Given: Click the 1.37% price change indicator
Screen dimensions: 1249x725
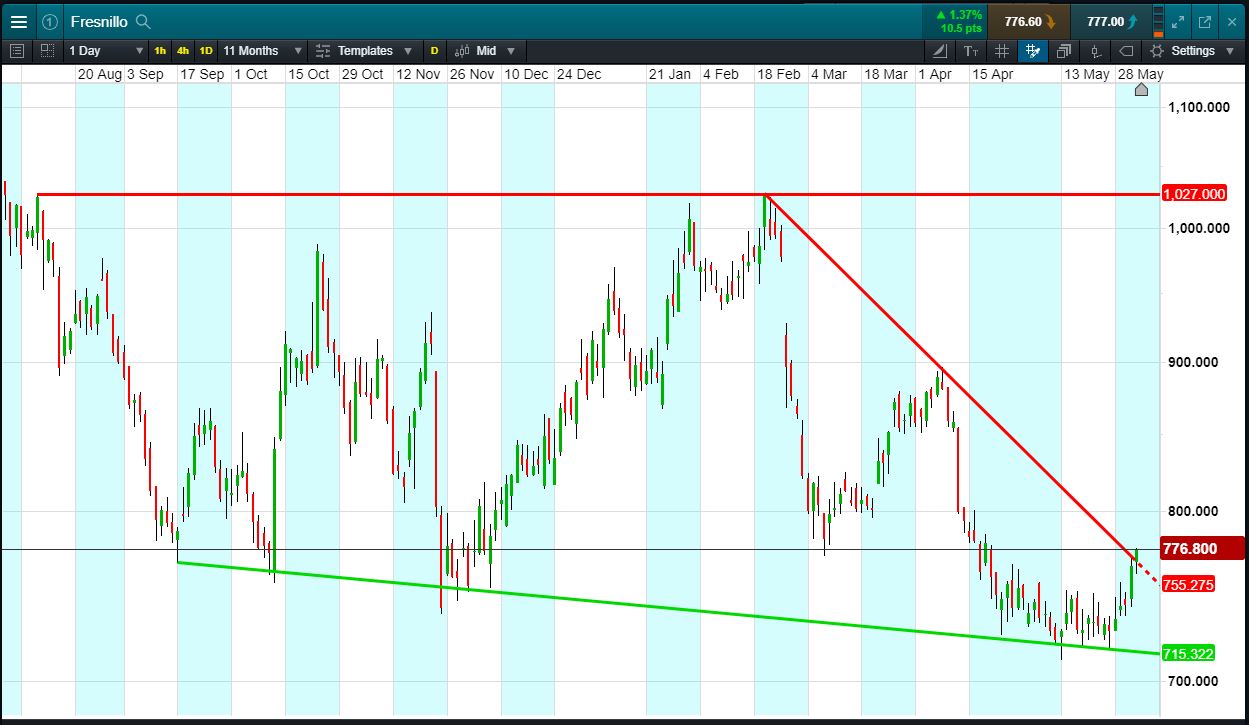Looking at the screenshot, I should pyautogui.click(x=958, y=21).
